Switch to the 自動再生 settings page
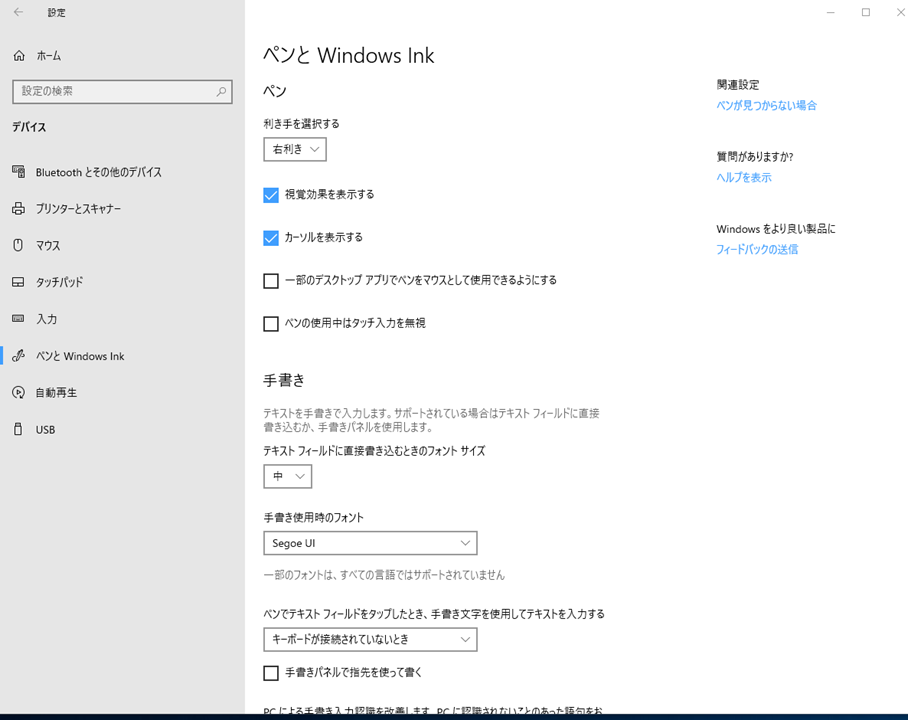Image resolution: width=908 pixels, height=720 pixels. 122,393
